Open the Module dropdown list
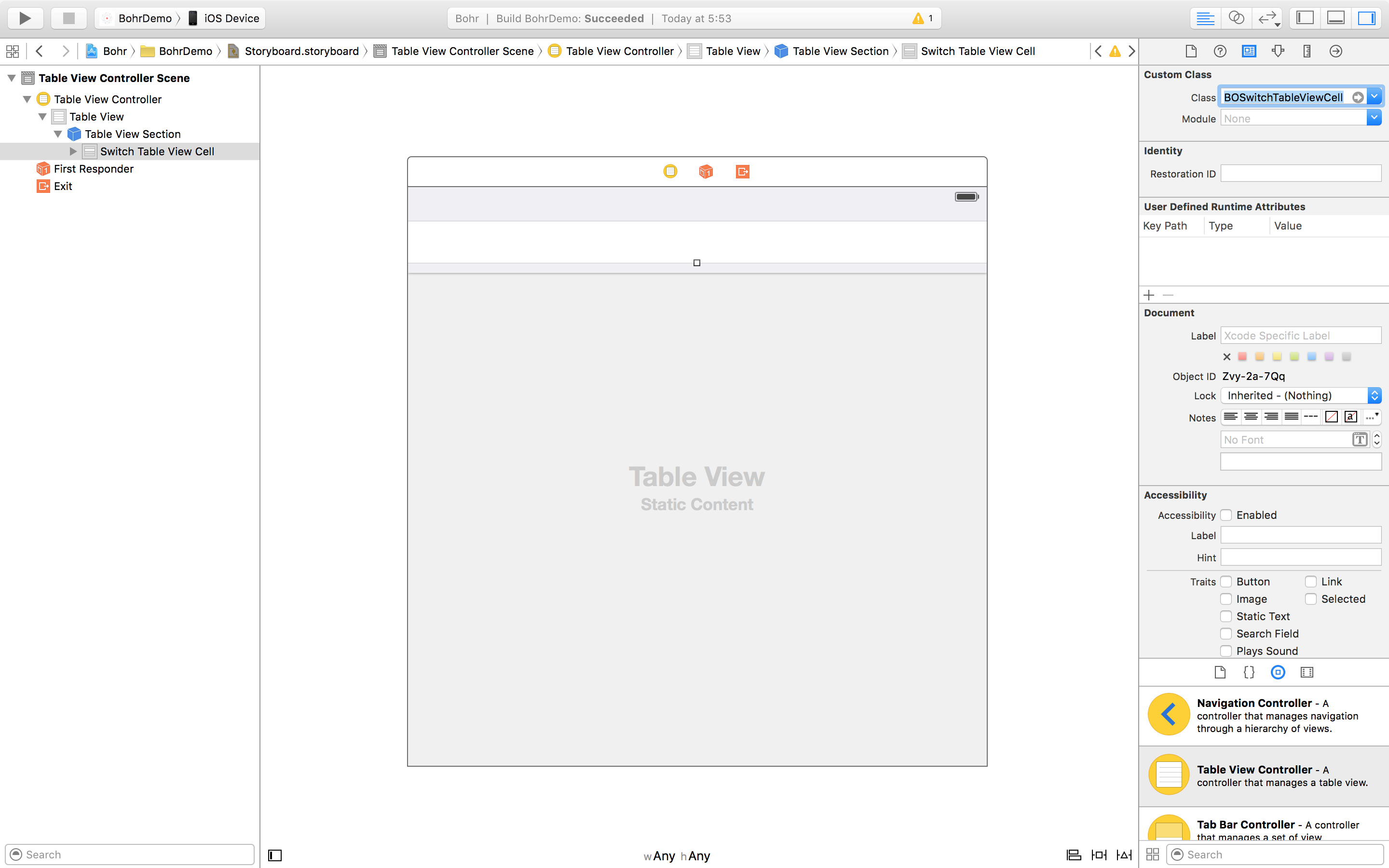This screenshot has width=1389, height=868. click(1374, 118)
